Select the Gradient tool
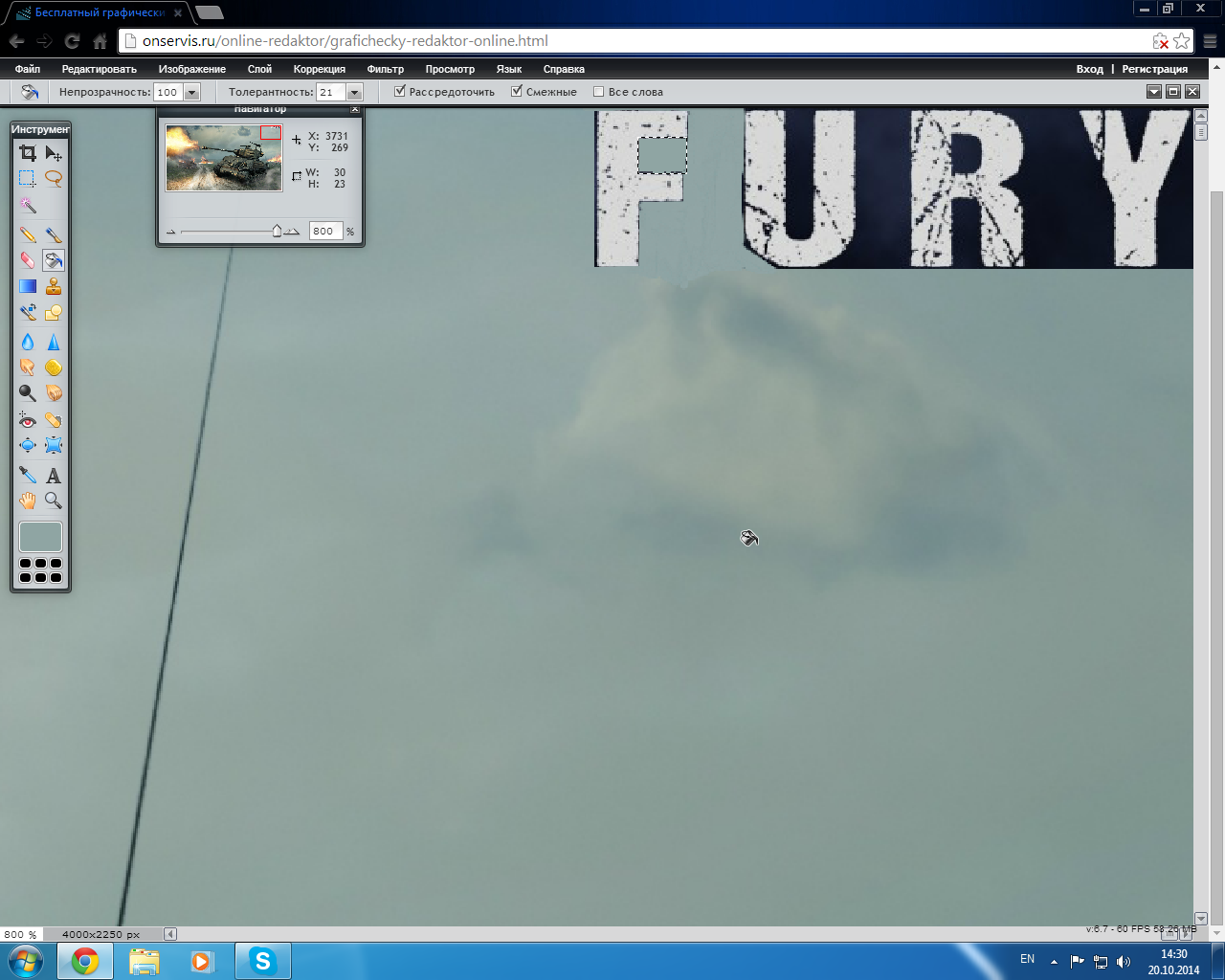Screen dimensions: 1225x980 tap(28, 286)
